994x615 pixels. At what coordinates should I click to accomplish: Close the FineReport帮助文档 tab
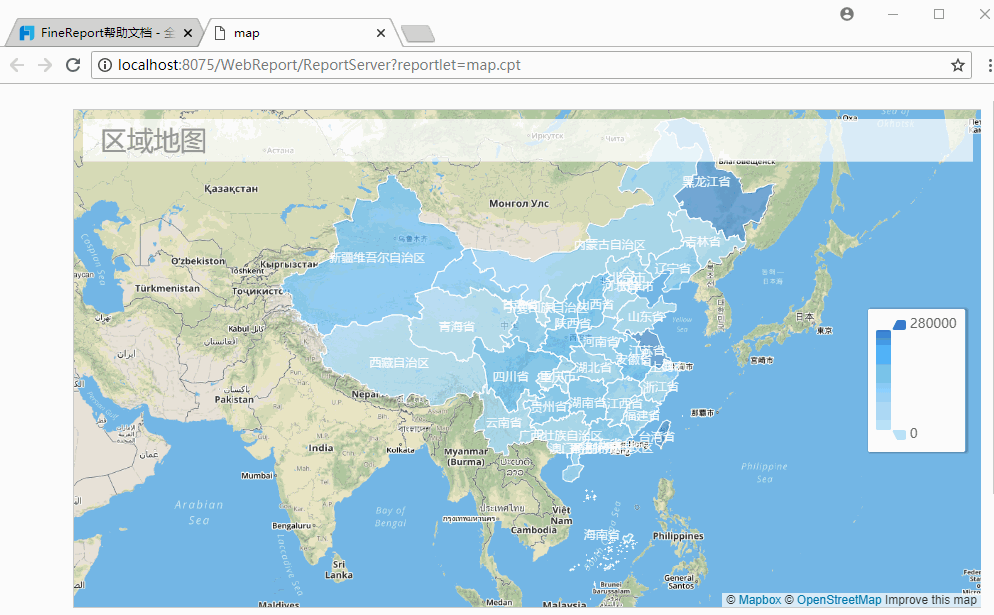tap(188, 33)
